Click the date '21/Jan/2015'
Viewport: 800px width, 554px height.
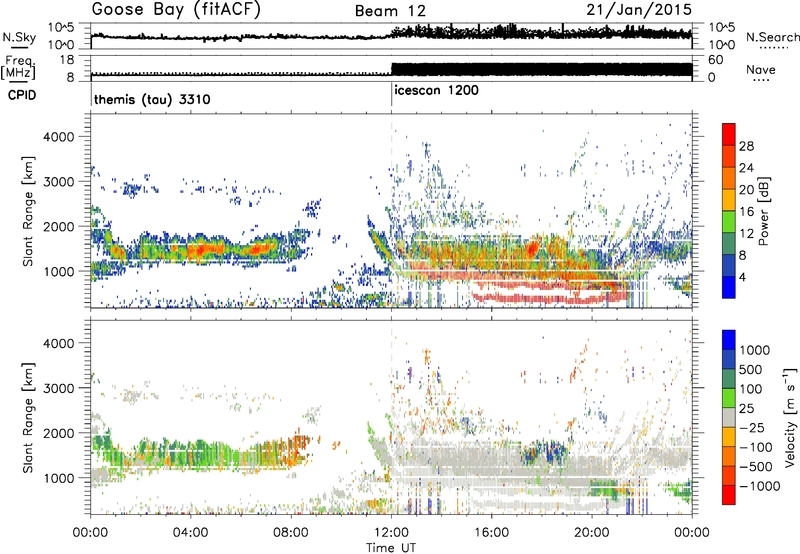click(x=639, y=10)
